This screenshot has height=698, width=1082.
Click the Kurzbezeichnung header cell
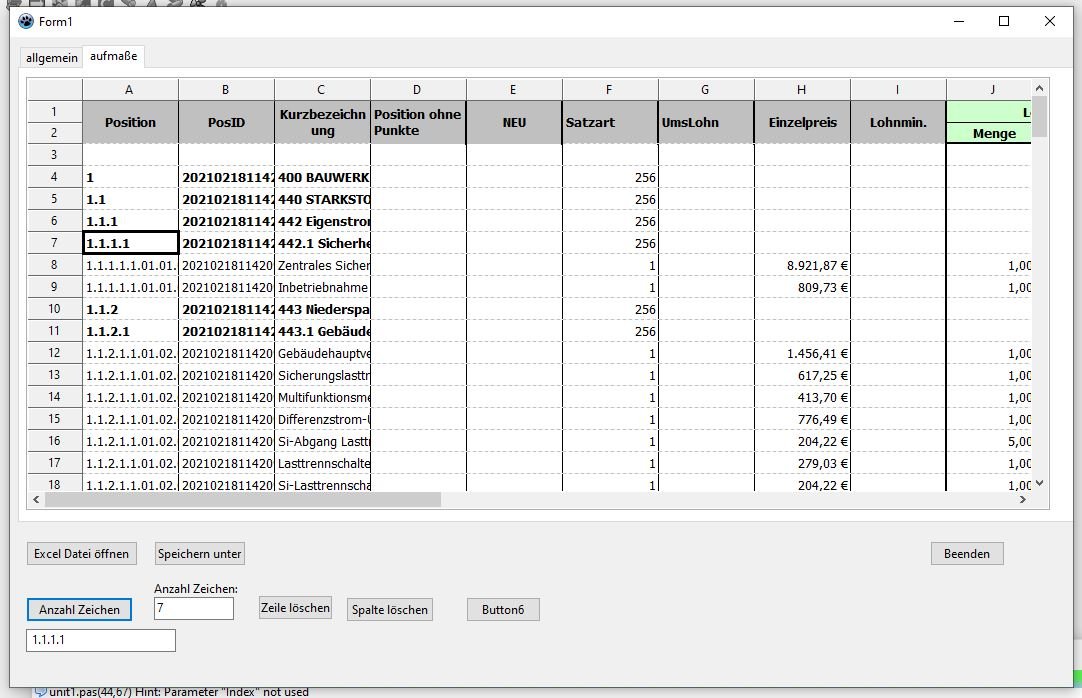pyautogui.click(x=322, y=122)
